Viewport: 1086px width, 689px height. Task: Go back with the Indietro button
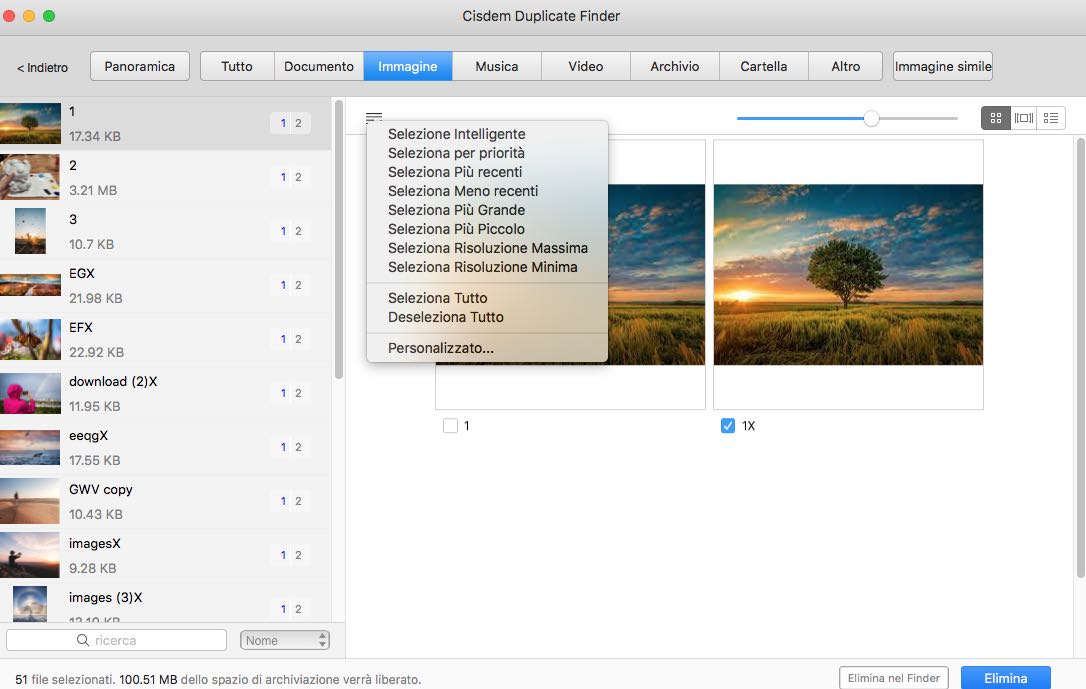[43, 68]
